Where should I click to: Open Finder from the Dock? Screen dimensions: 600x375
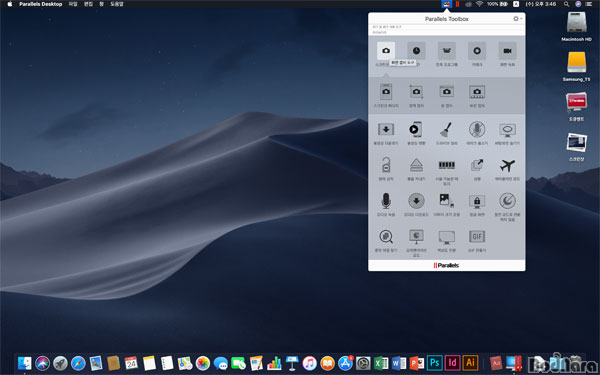click(24, 363)
